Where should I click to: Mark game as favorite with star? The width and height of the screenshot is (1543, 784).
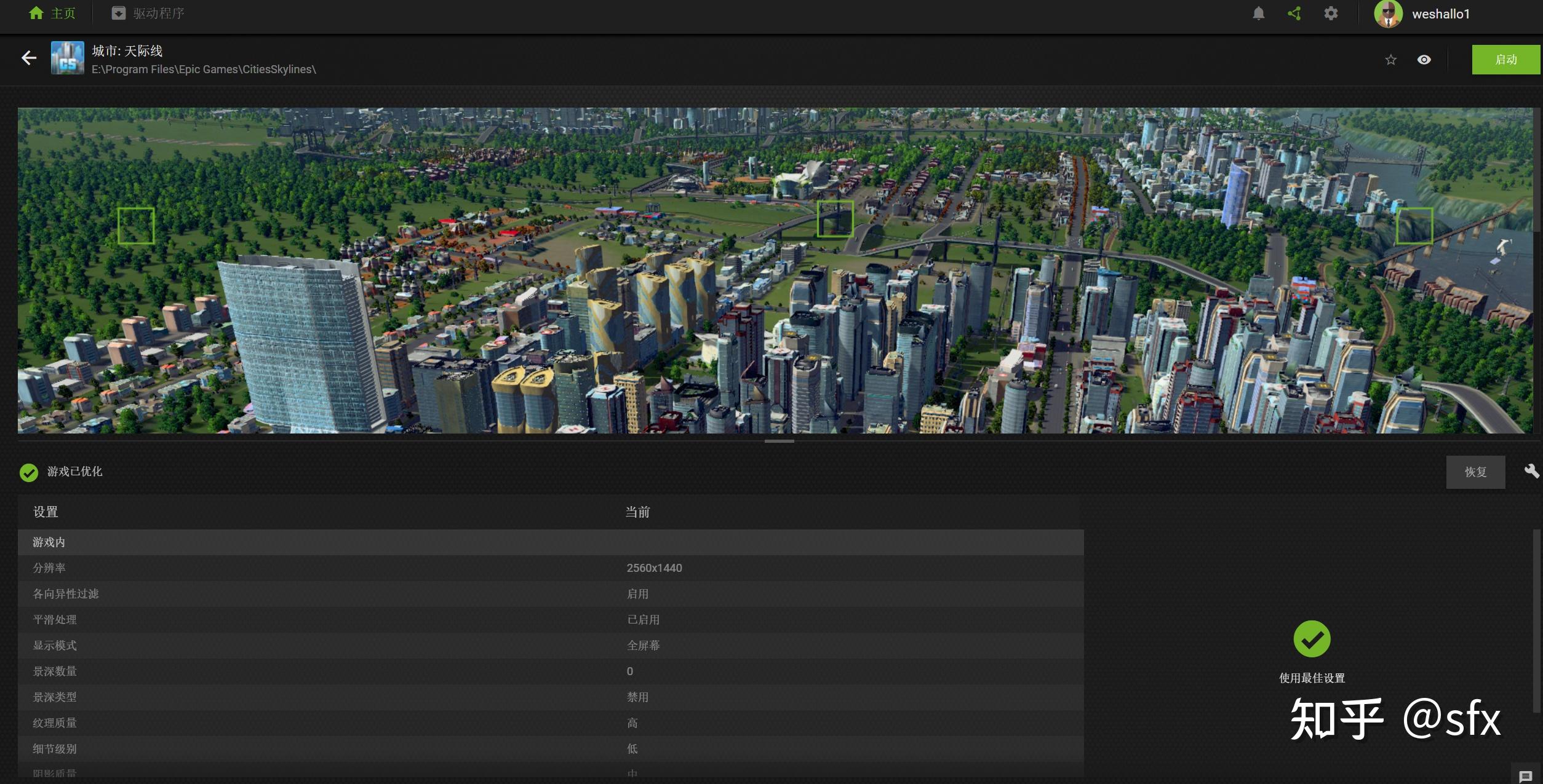[x=1390, y=60]
